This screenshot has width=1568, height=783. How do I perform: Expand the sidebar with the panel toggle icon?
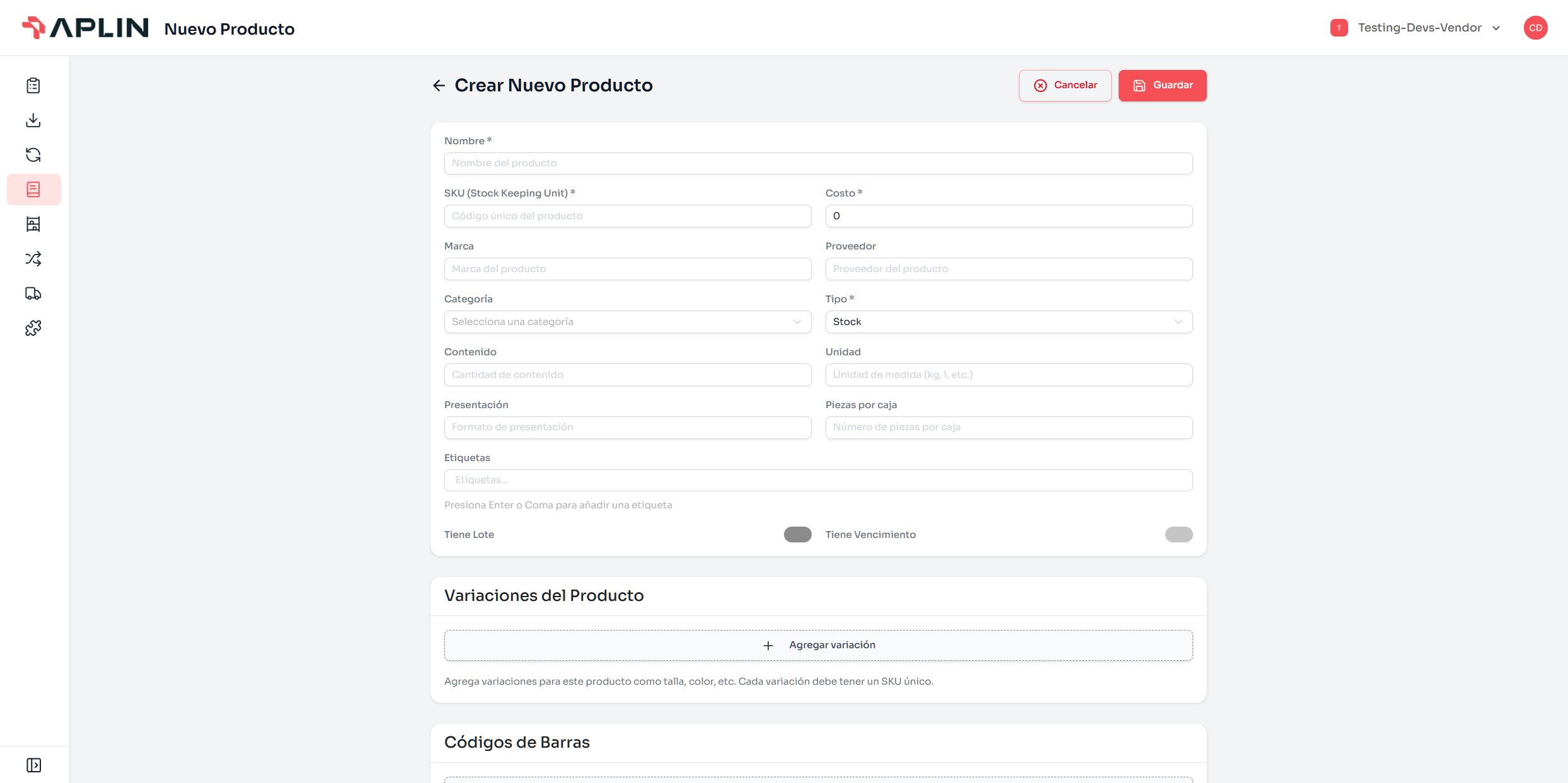click(x=33, y=765)
